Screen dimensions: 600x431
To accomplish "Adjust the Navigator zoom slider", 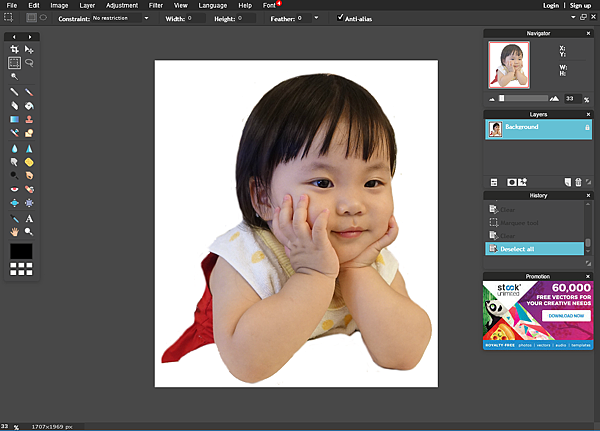I will 502,98.
